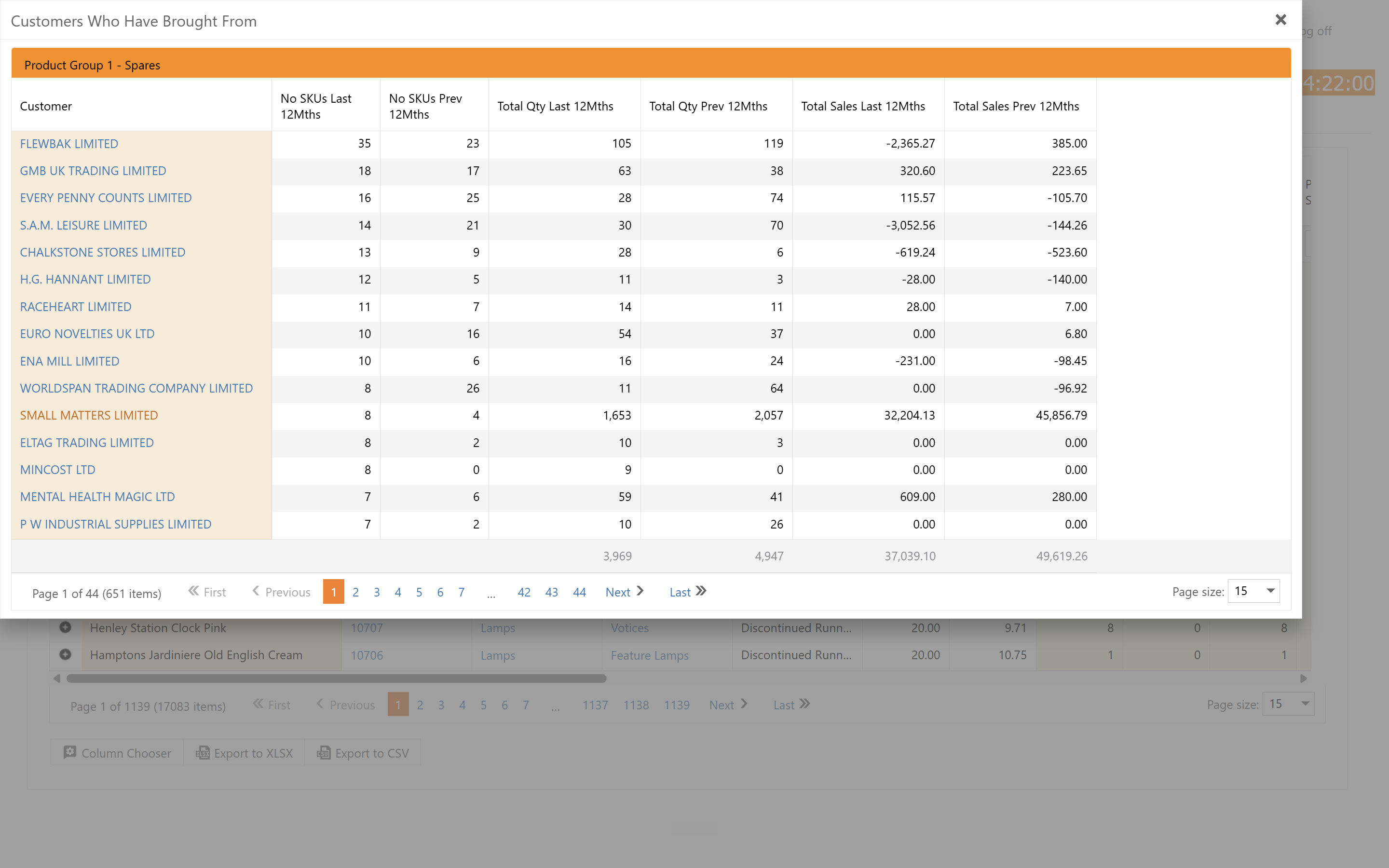
Task: Open product code 10707 link in background
Action: 367,627
